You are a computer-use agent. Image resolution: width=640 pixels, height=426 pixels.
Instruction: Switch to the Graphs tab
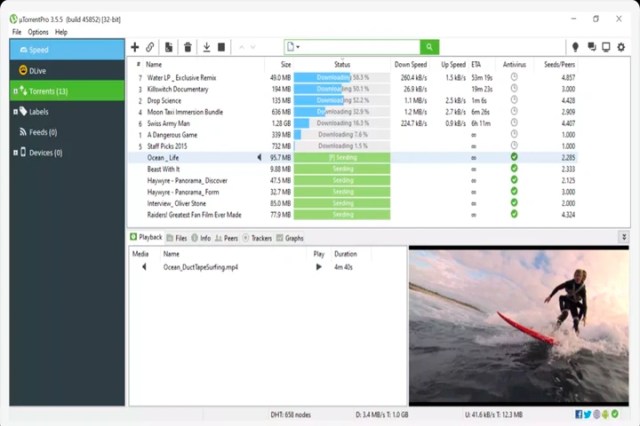[x=290, y=238]
